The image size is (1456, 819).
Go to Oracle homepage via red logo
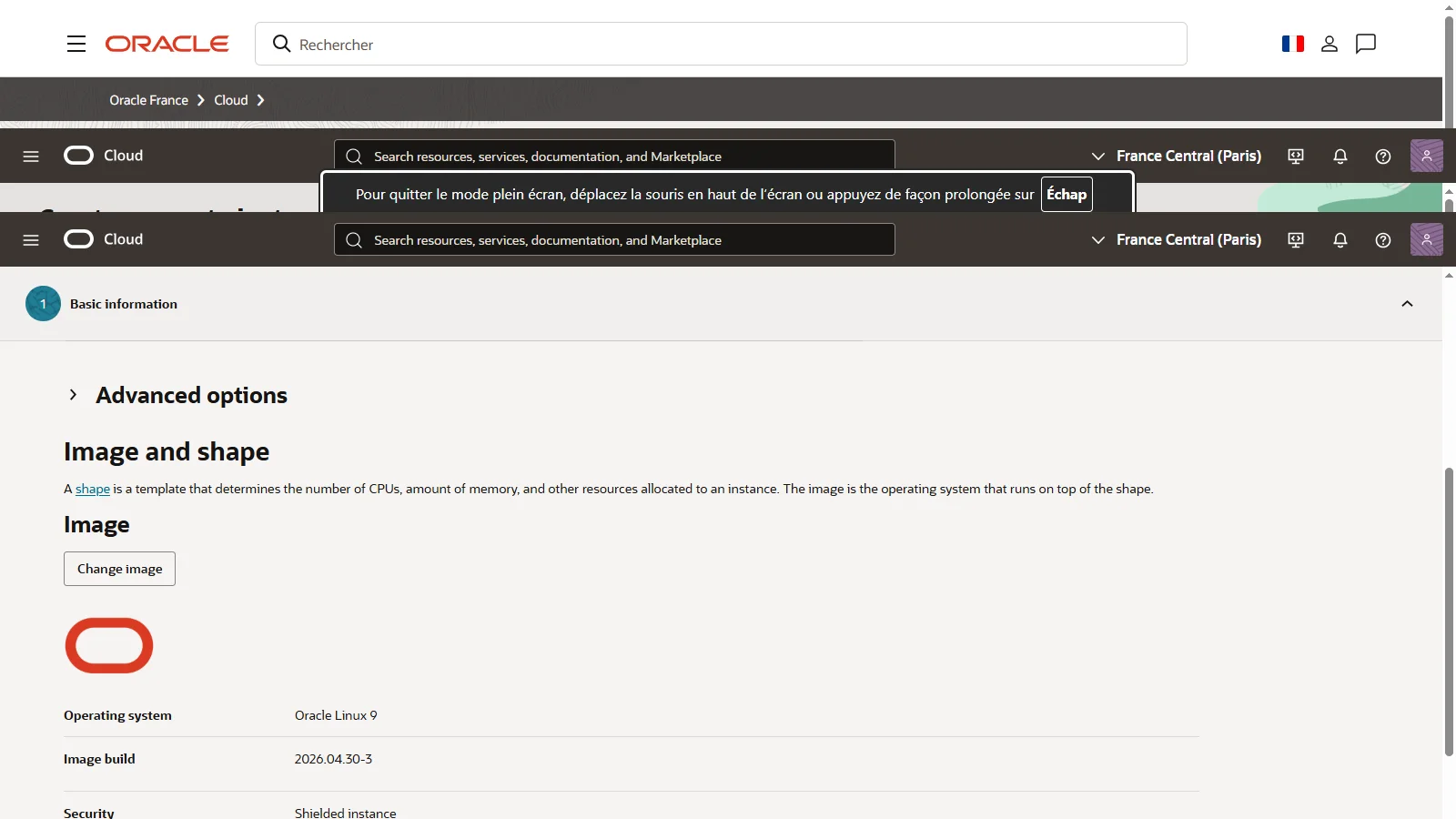click(167, 44)
